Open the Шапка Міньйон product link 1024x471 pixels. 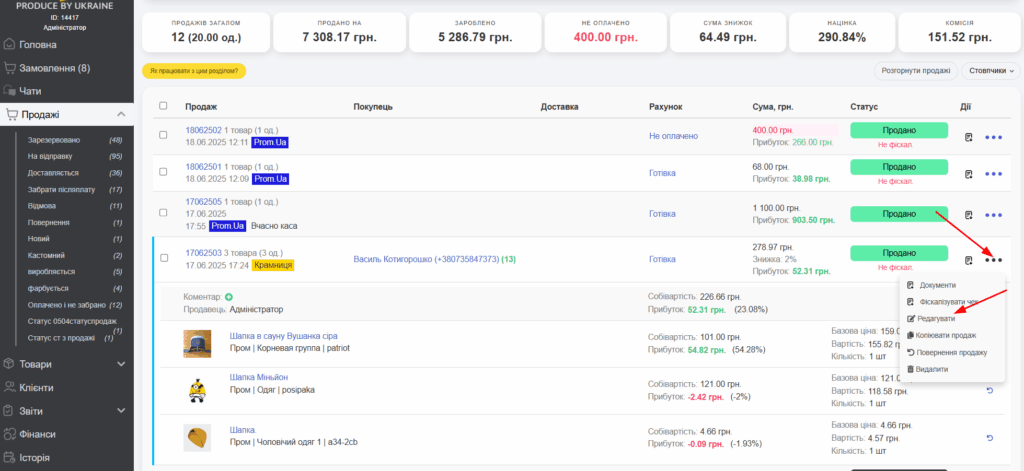pyautogui.click(x=259, y=378)
